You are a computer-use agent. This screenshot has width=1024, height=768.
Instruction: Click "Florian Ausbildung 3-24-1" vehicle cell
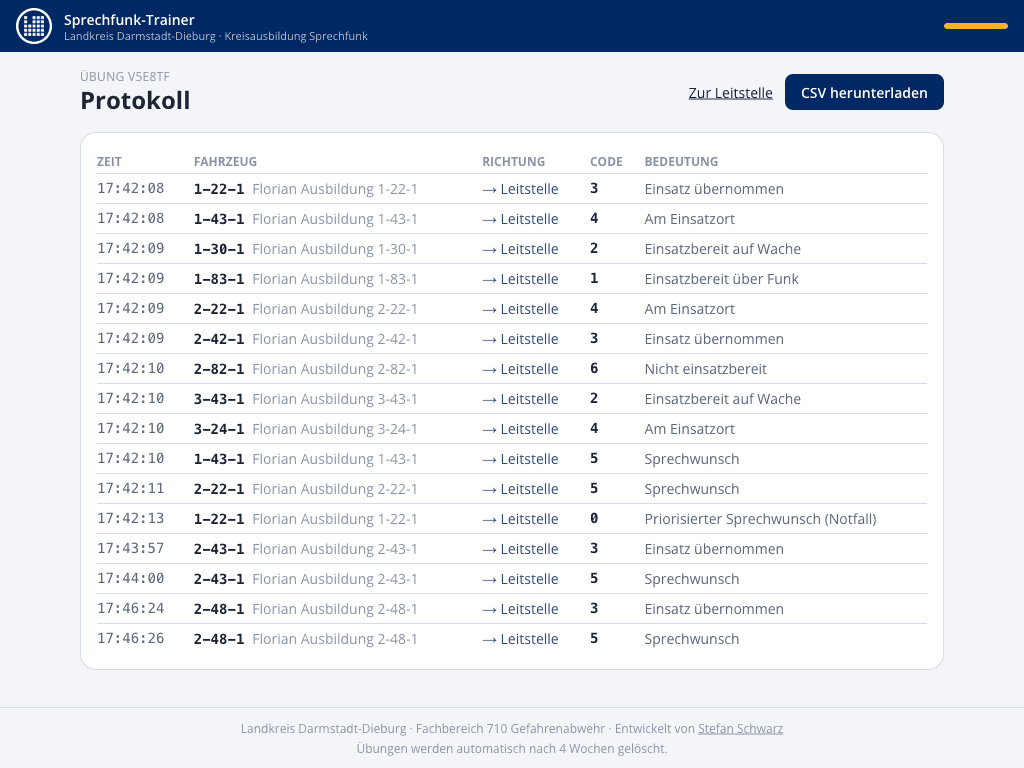(334, 429)
